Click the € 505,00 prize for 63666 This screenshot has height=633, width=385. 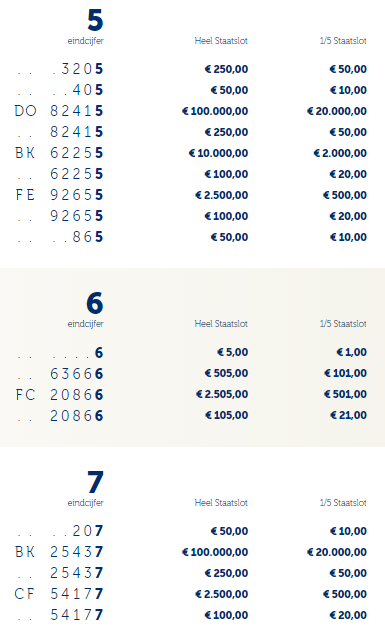point(226,373)
